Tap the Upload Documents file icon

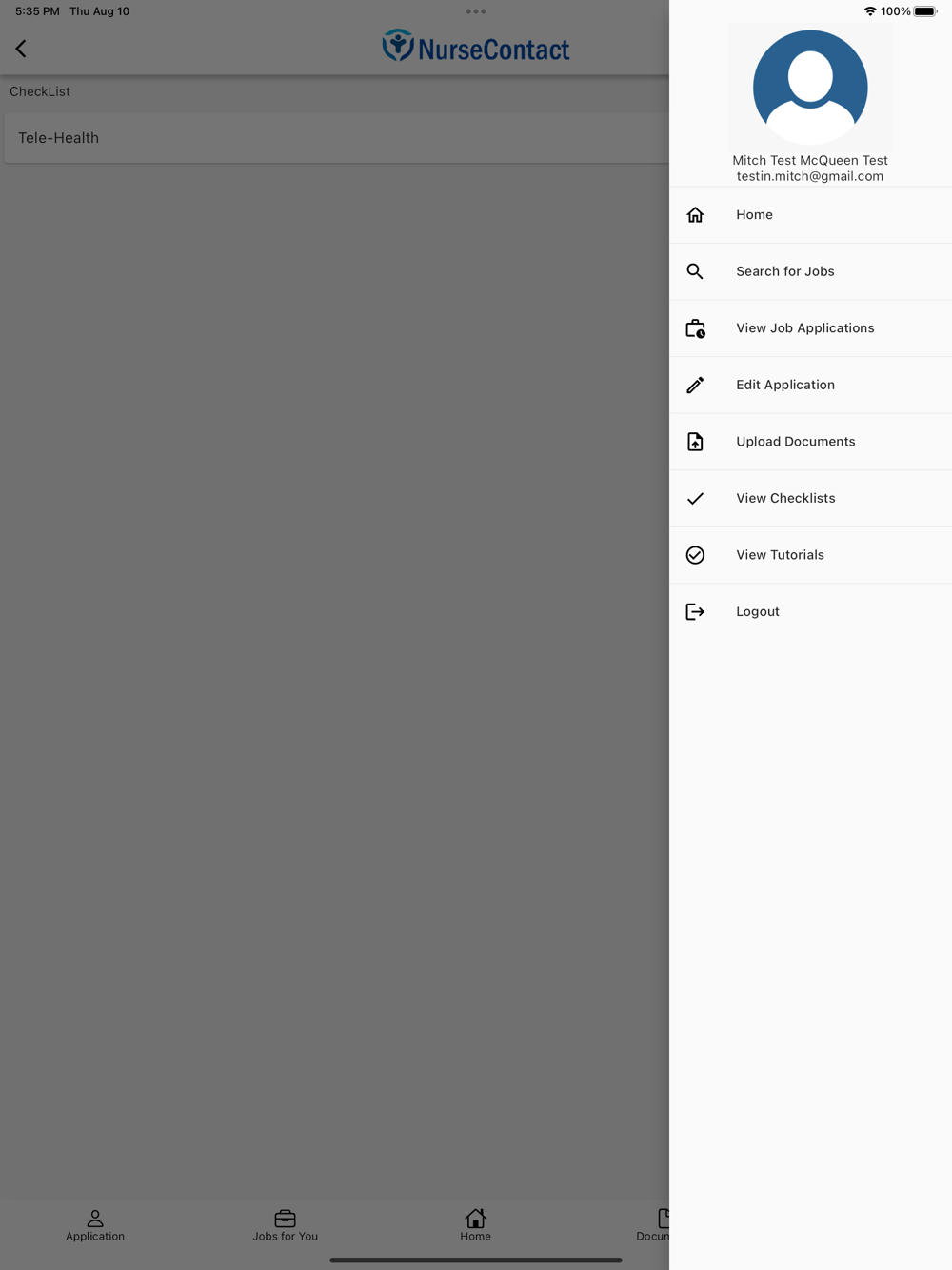tap(695, 442)
